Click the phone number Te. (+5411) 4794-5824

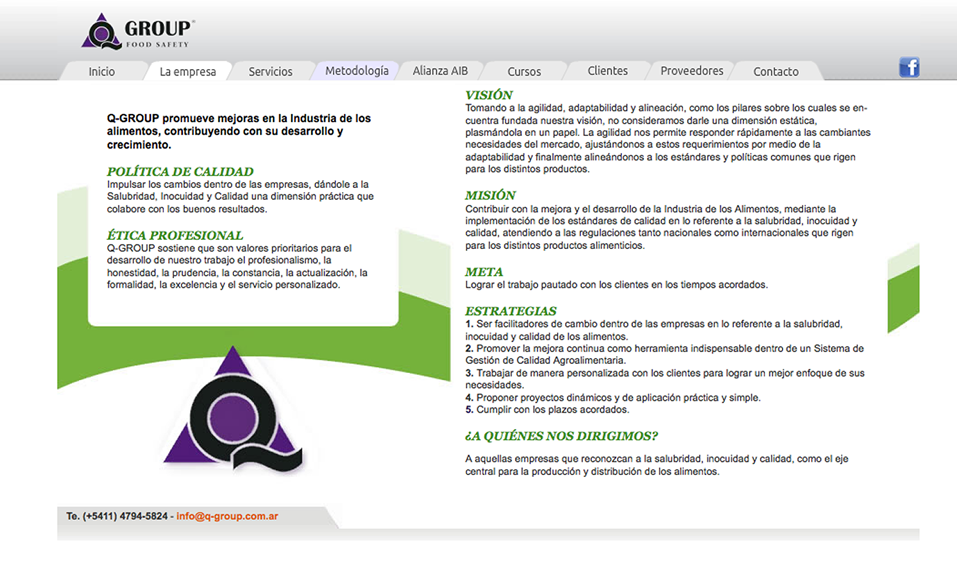point(117,517)
